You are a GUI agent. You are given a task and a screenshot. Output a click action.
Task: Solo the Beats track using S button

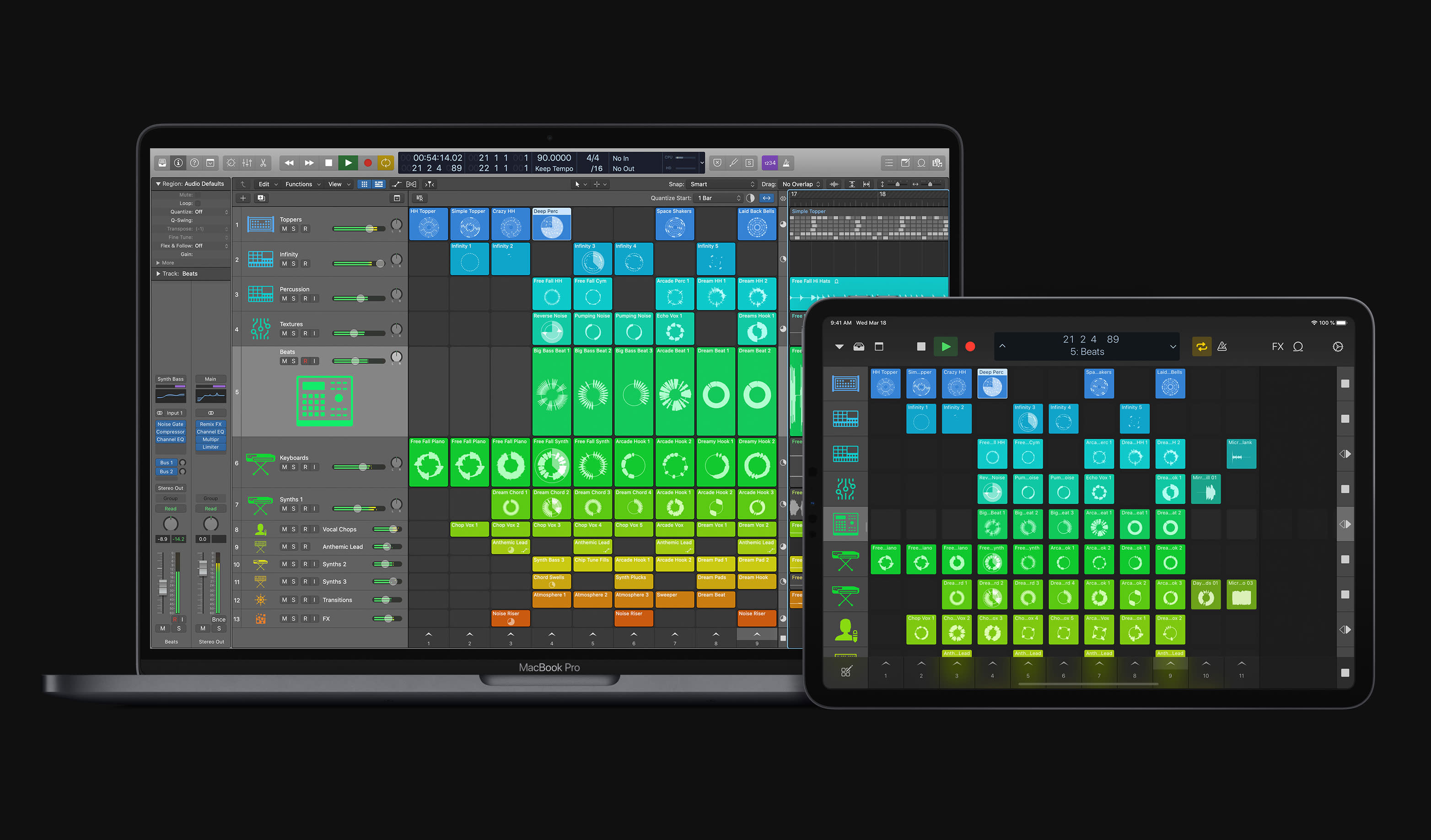point(294,360)
